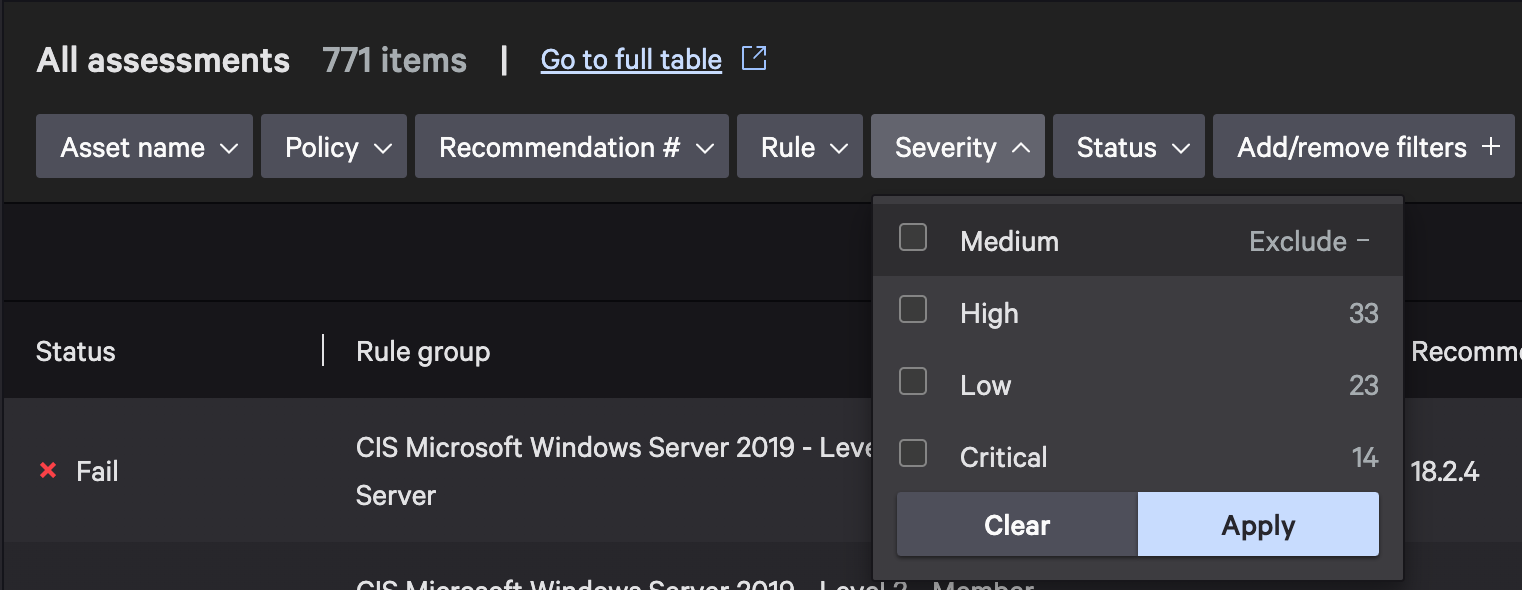Expand the Policy filter dropdown
The image size is (1522, 590).
coord(333,147)
